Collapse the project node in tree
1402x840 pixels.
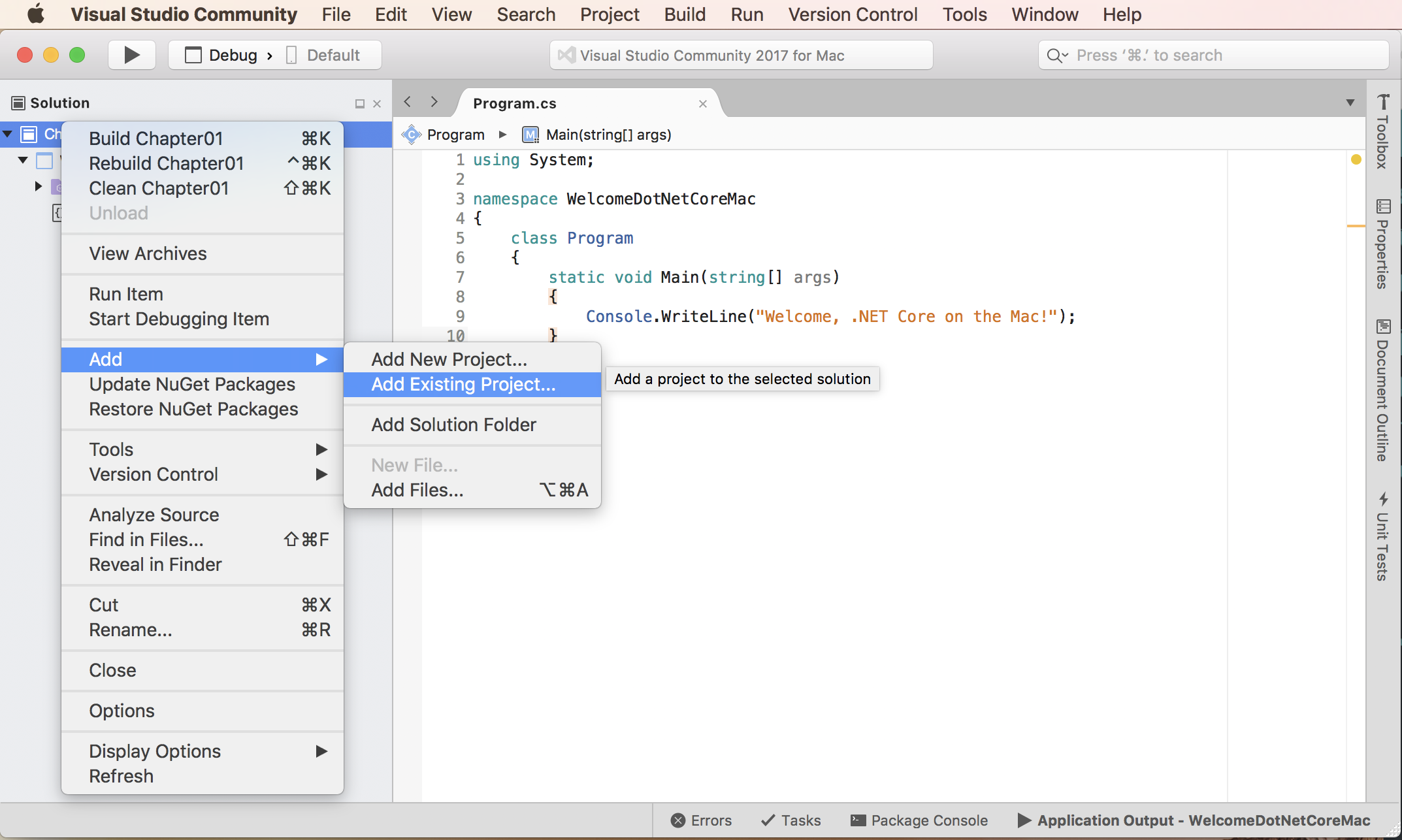(x=23, y=160)
